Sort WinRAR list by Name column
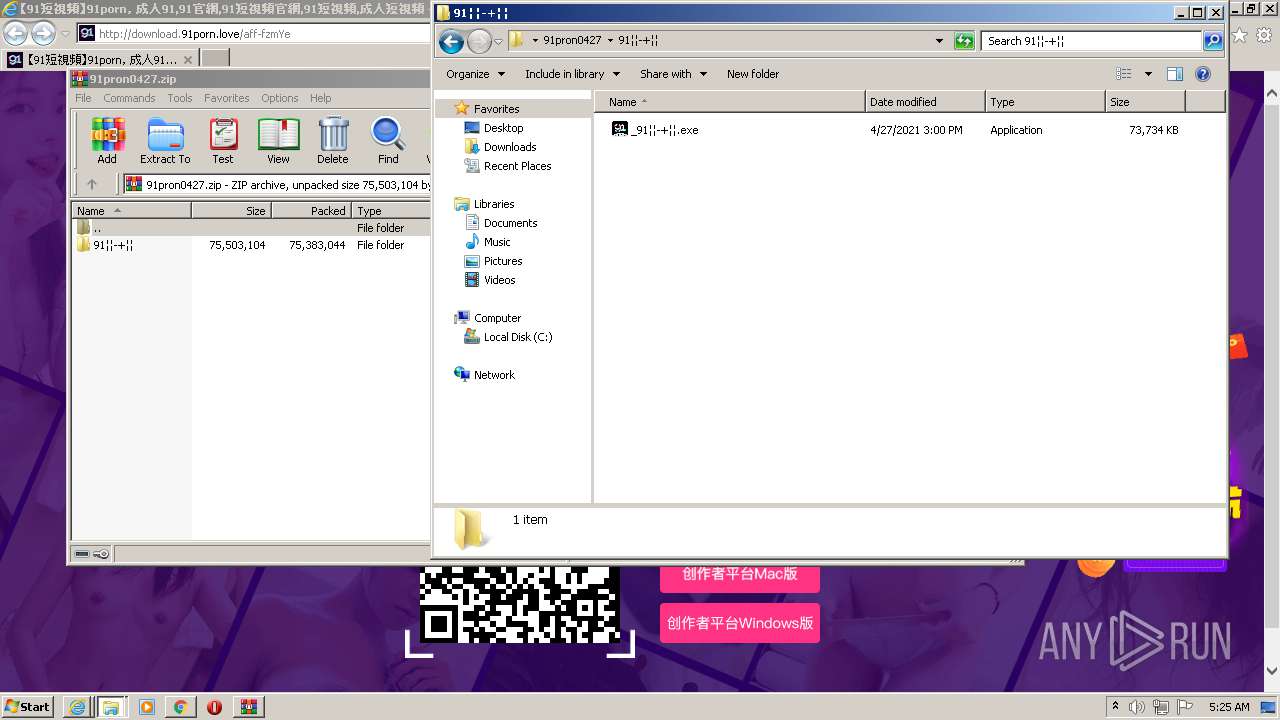1280x720 pixels. pos(131,211)
